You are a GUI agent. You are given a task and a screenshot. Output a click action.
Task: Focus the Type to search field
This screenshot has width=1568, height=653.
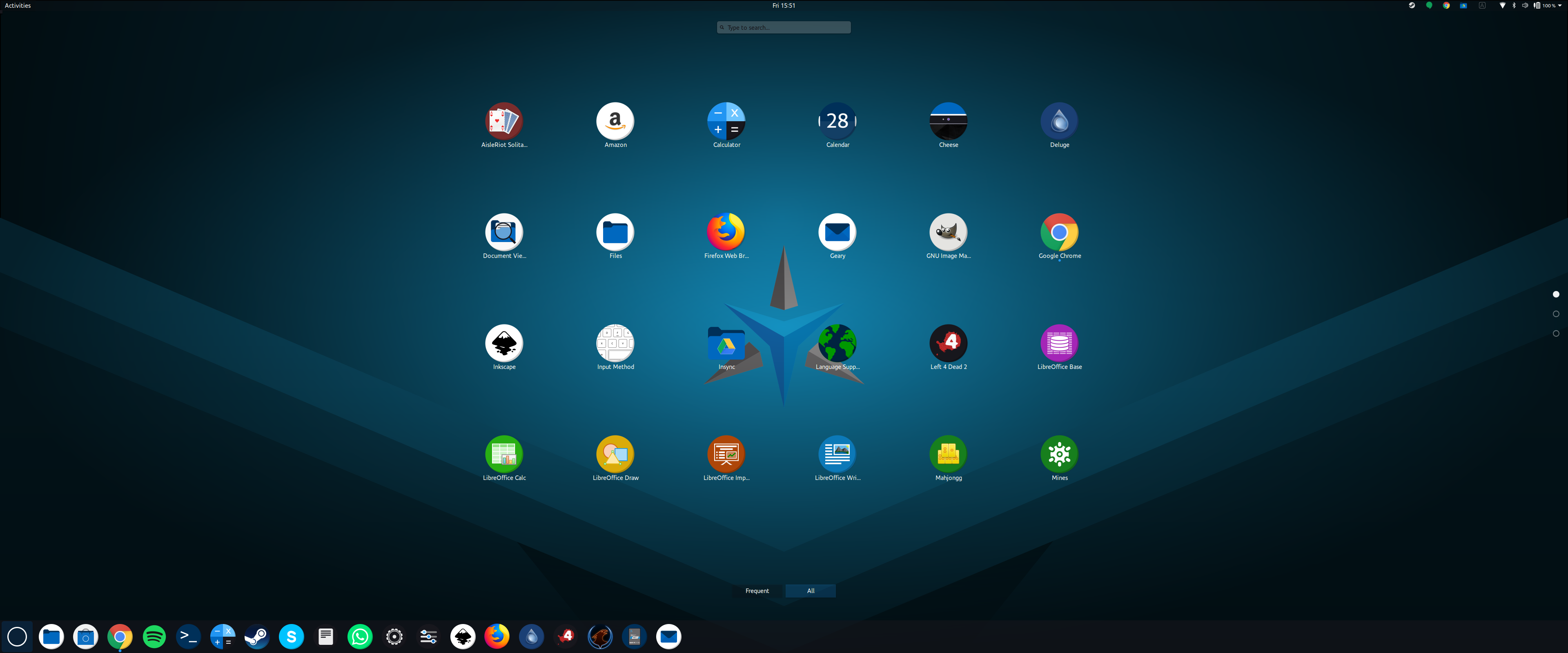pos(784,27)
